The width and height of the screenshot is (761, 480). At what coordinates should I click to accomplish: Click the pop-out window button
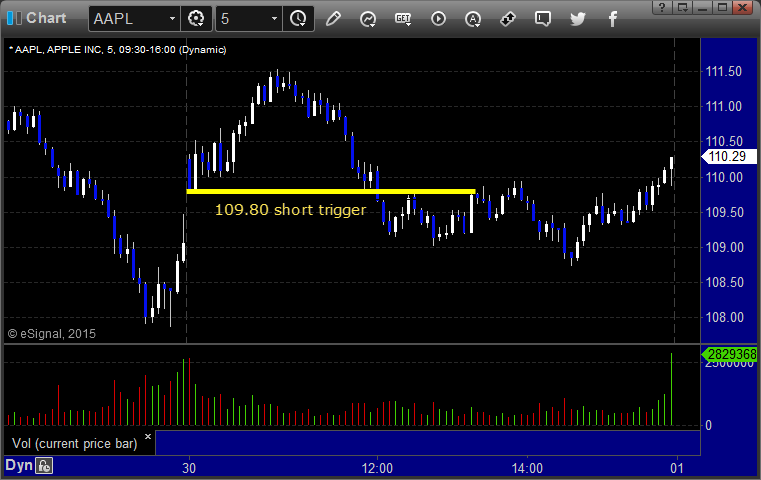click(682, 7)
